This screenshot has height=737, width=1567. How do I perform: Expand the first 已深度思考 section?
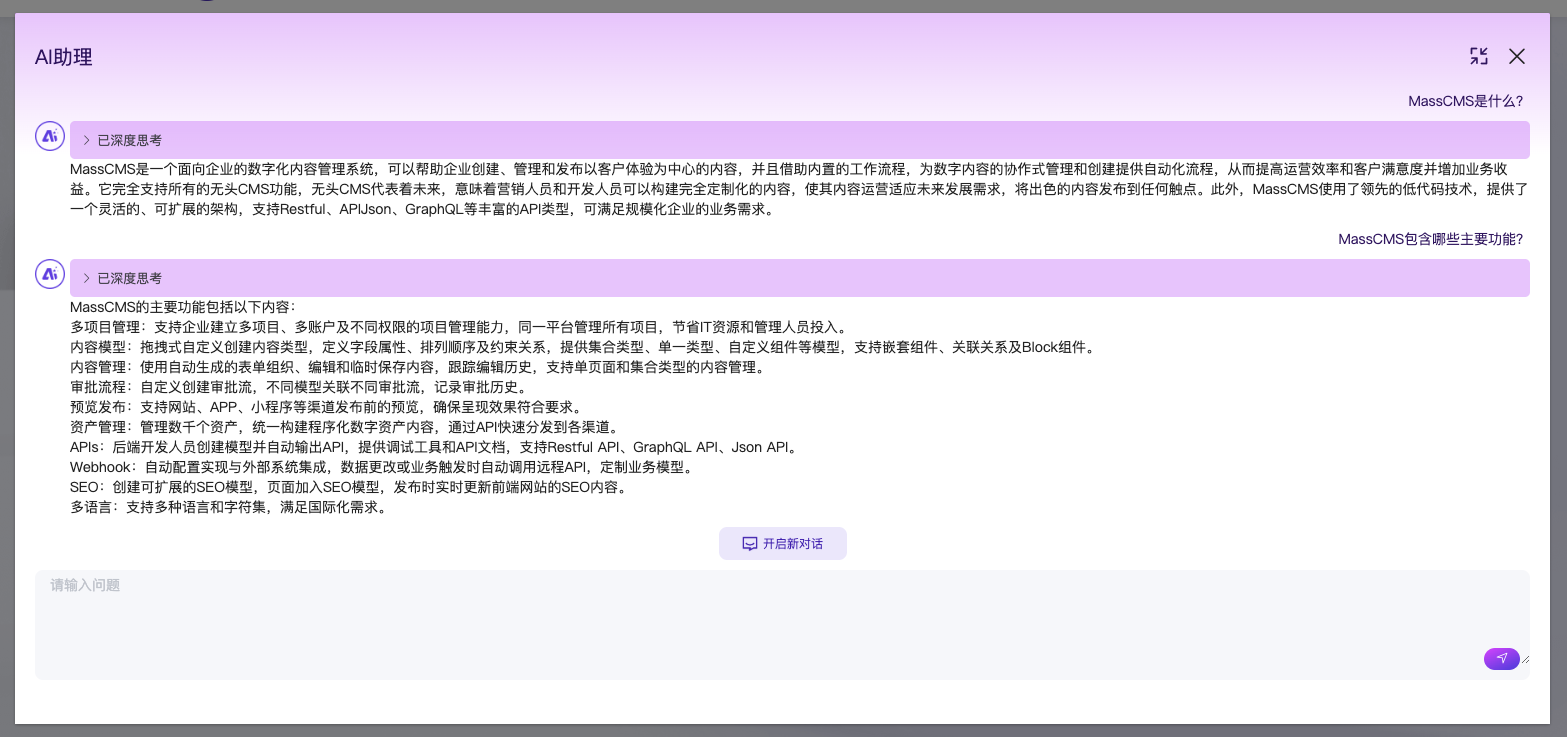point(800,140)
